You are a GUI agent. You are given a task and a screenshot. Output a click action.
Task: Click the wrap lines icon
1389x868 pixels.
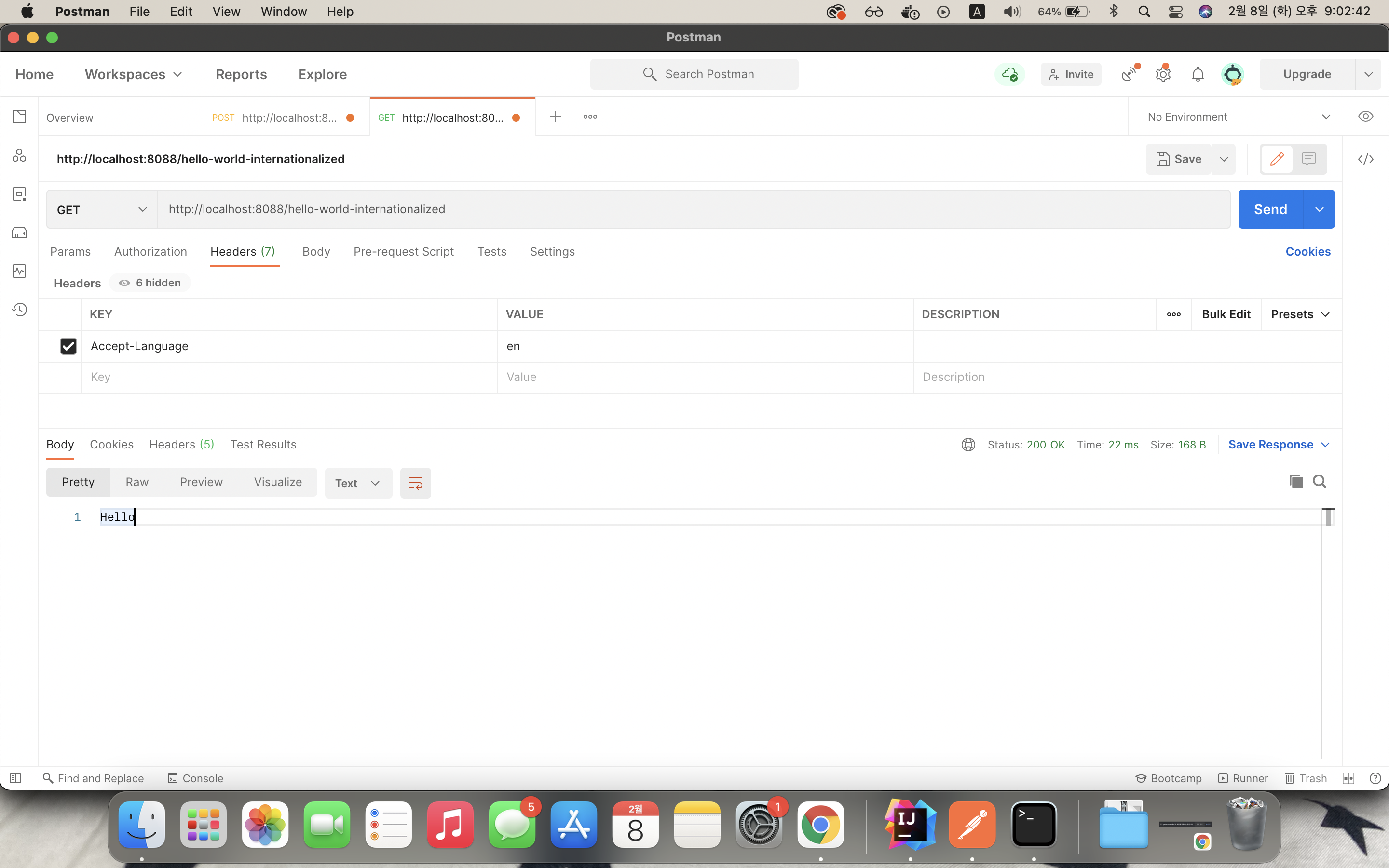(415, 483)
